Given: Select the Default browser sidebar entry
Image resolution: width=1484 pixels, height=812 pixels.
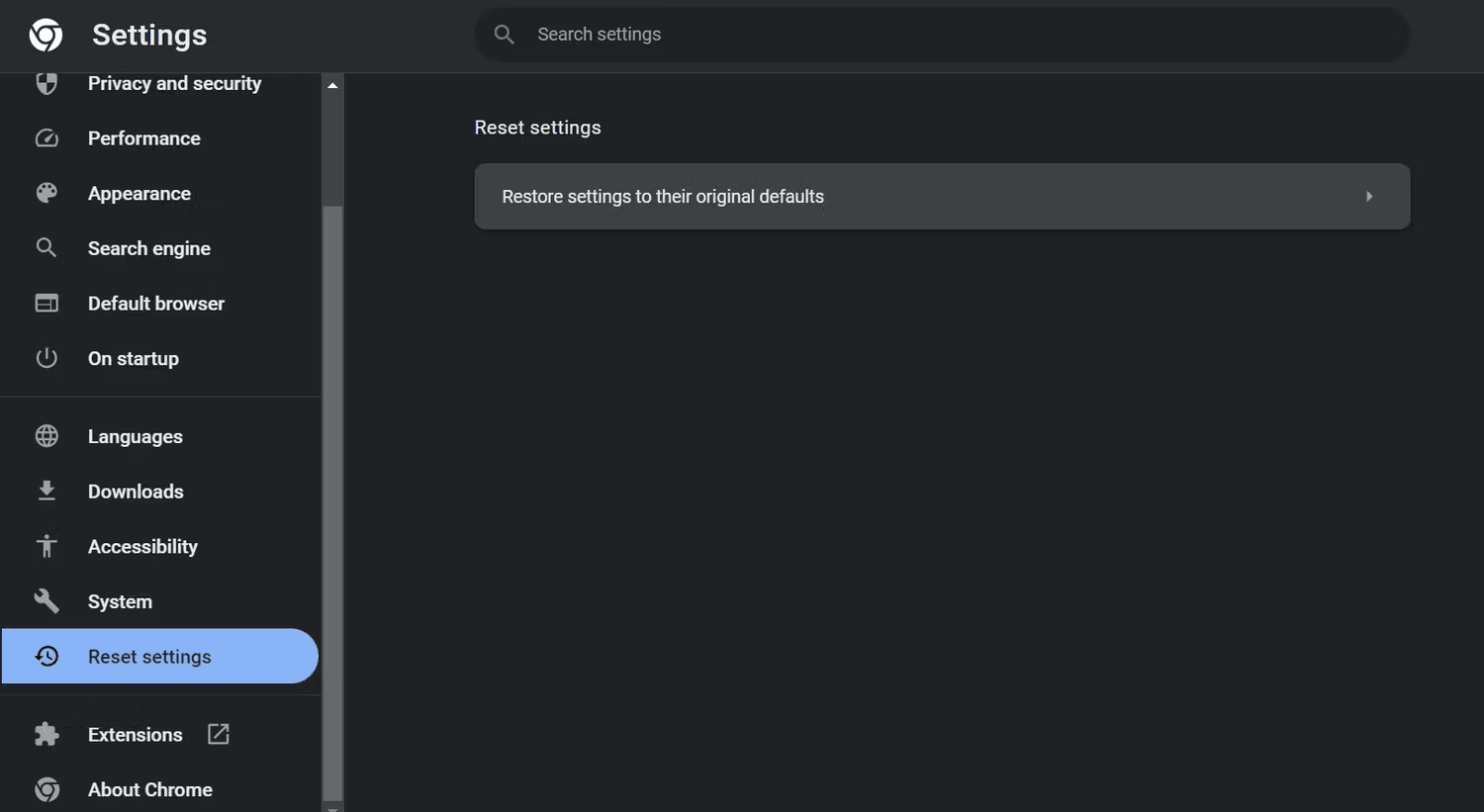Looking at the screenshot, I should pyautogui.click(x=155, y=303).
